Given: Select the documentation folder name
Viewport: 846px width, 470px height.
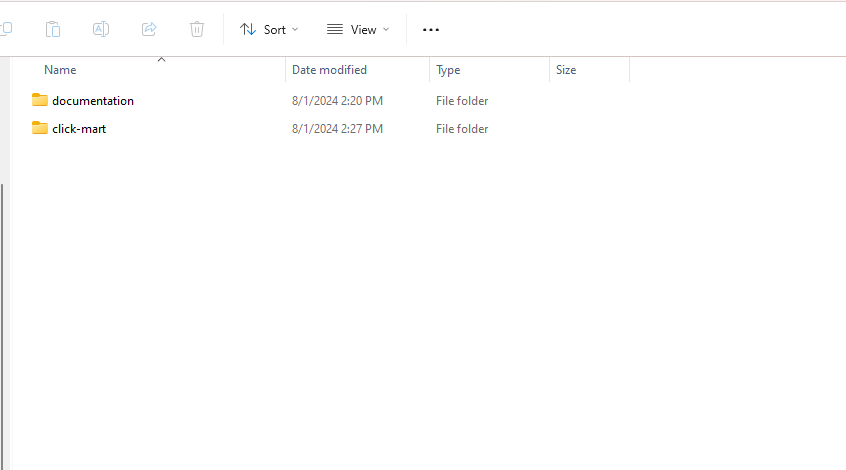Looking at the screenshot, I should 93,101.
